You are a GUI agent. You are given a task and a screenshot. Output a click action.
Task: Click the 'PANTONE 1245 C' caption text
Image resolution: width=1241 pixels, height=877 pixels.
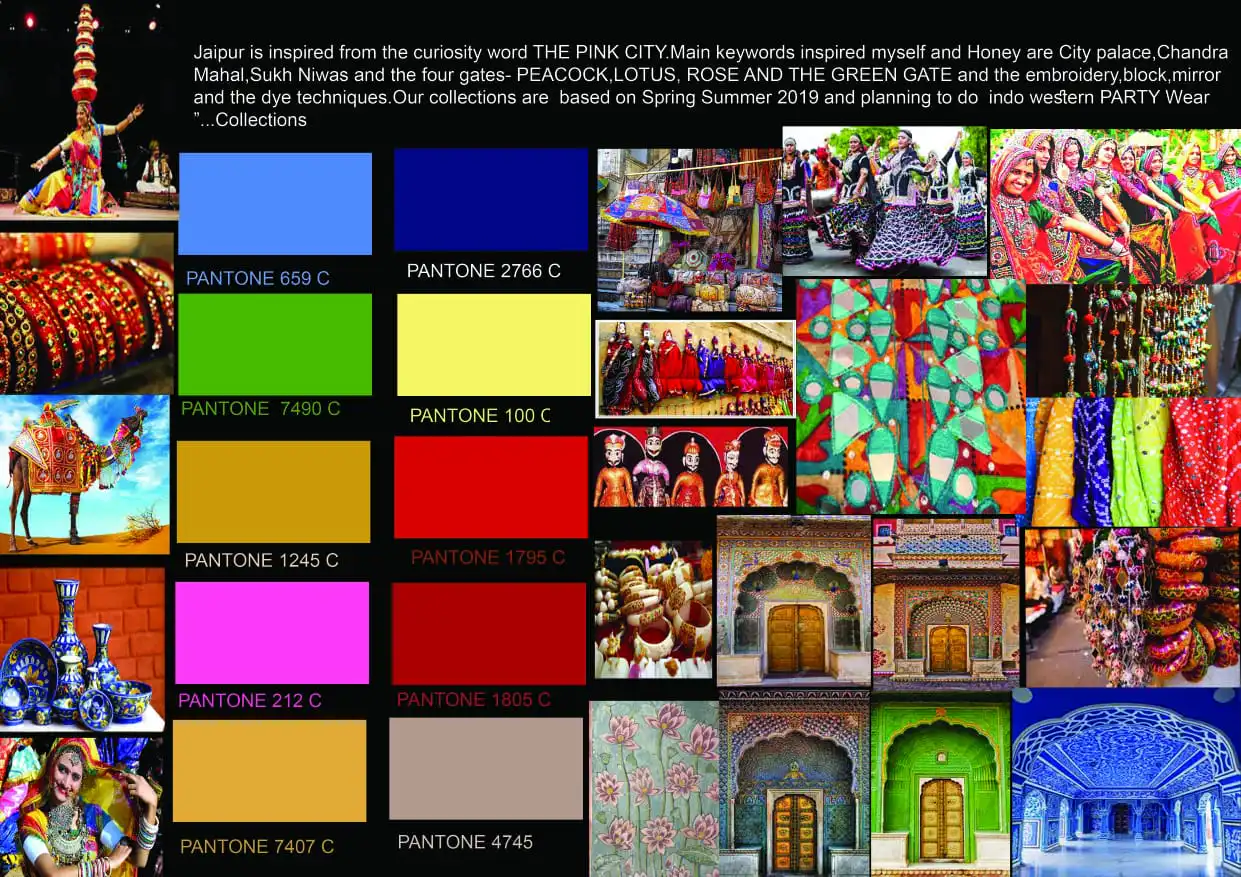pyautogui.click(x=262, y=561)
